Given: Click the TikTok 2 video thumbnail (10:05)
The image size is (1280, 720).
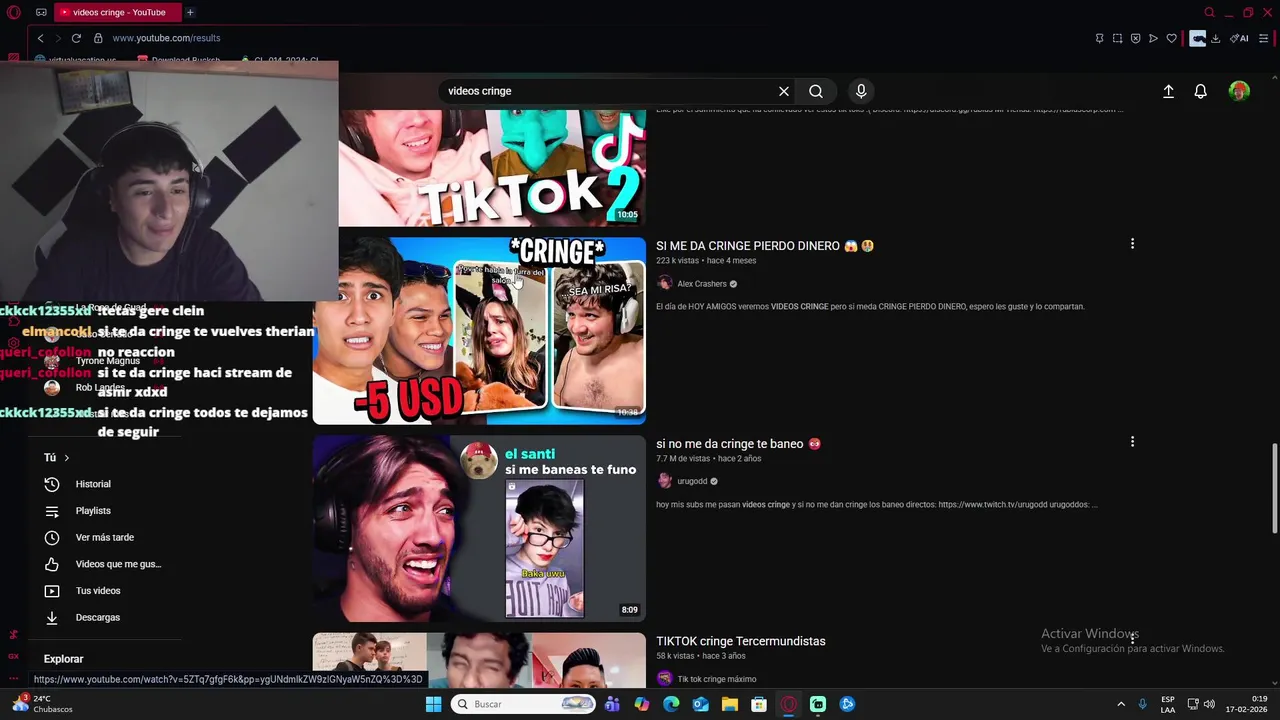Looking at the screenshot, I should 492,168.
